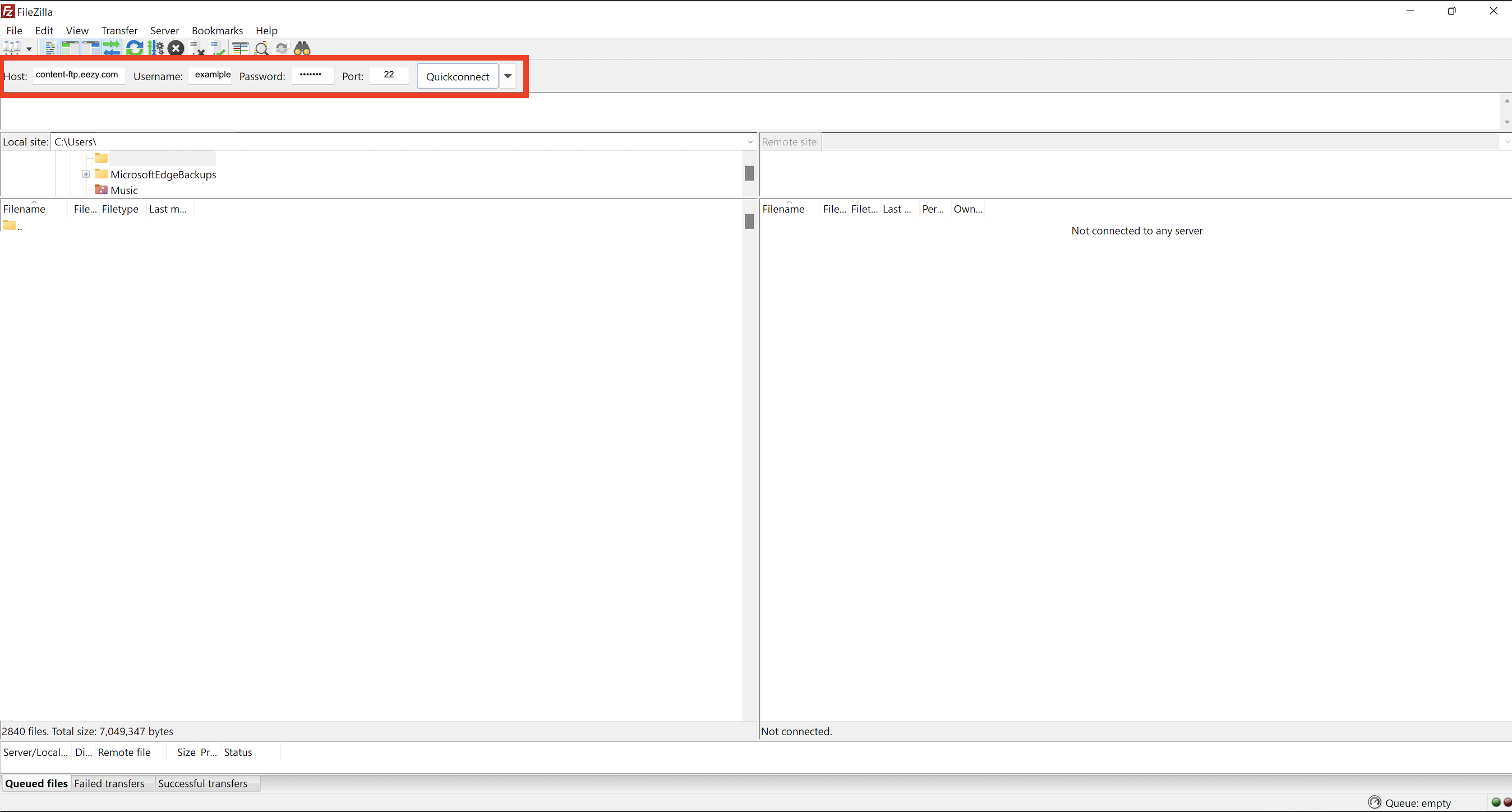1512x812 pixels.
Task: Open the Site Manager icon
Action: (12, 49)
